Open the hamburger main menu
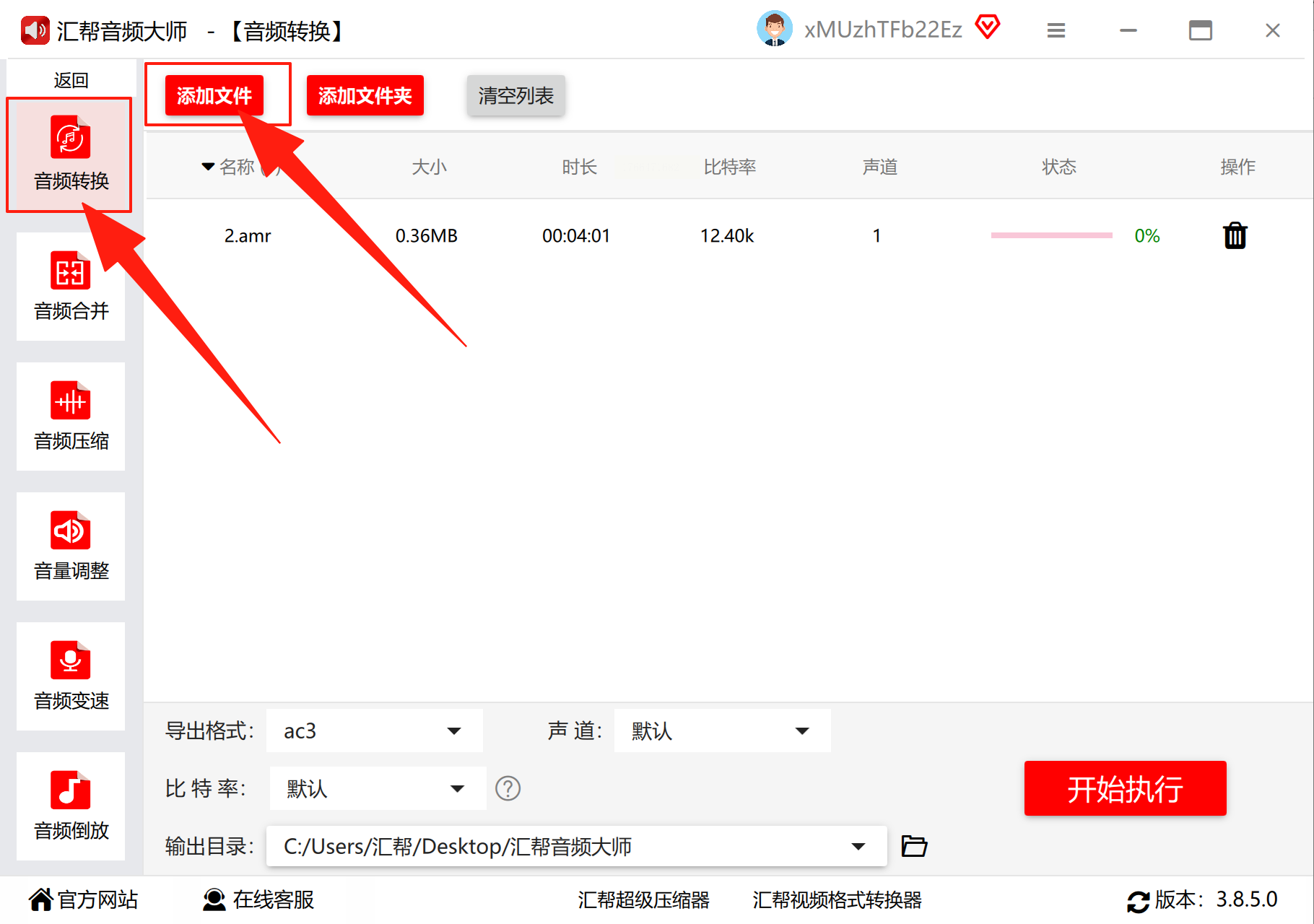This screenshot has width=1314, height=924. 1056,30
